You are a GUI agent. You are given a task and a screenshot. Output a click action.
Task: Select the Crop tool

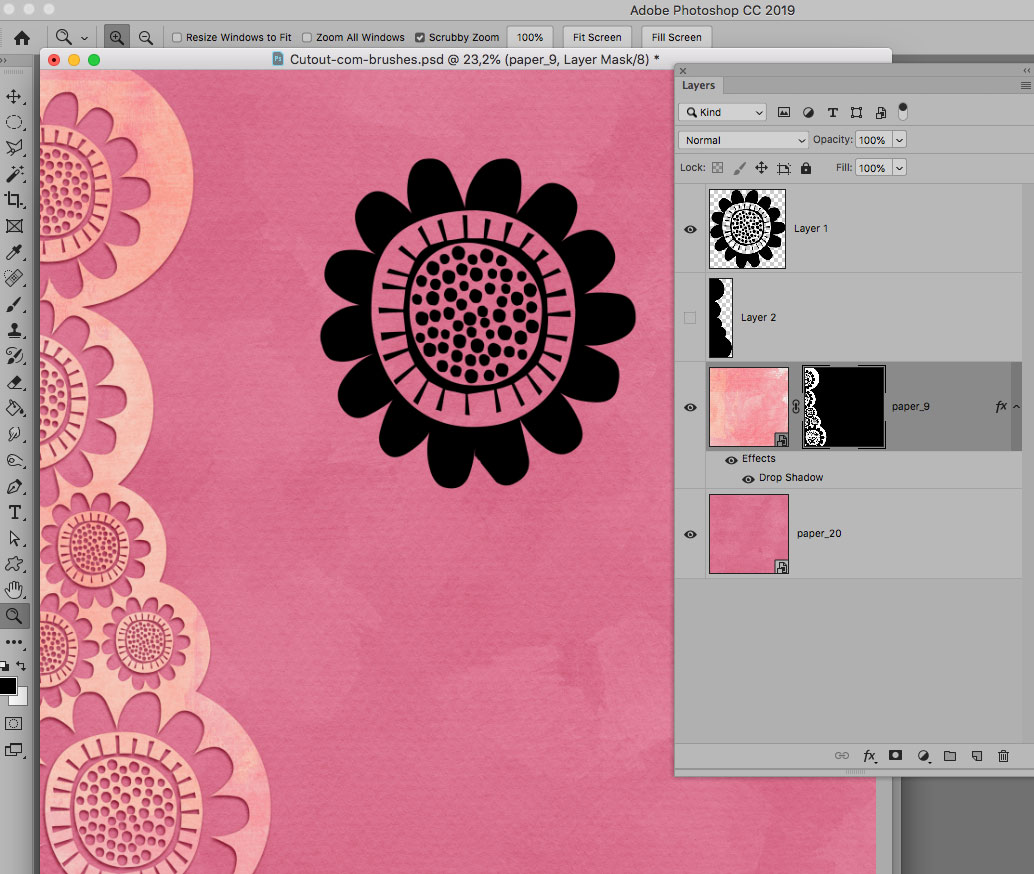14,200
